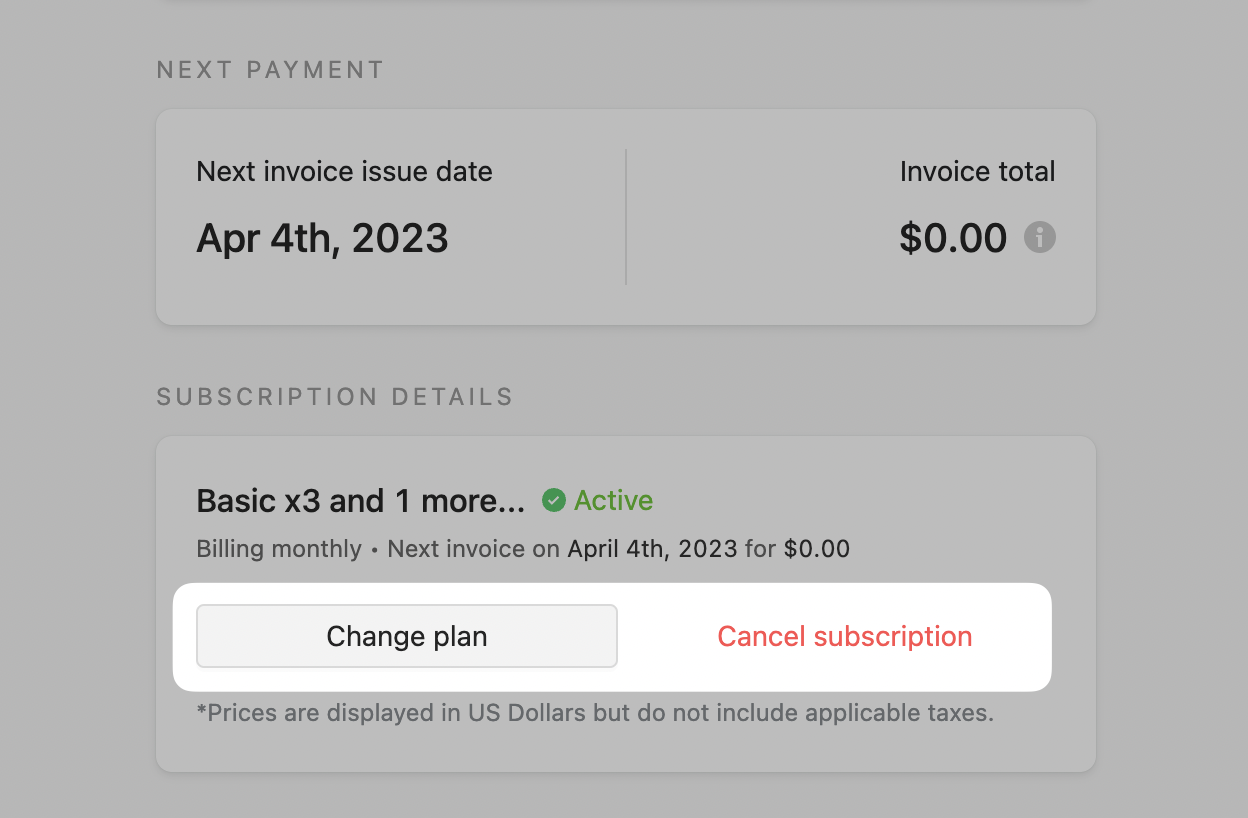Click the "Invoice total" label
The width and height of the screenshot is (1248, 818).
point(977,172)
